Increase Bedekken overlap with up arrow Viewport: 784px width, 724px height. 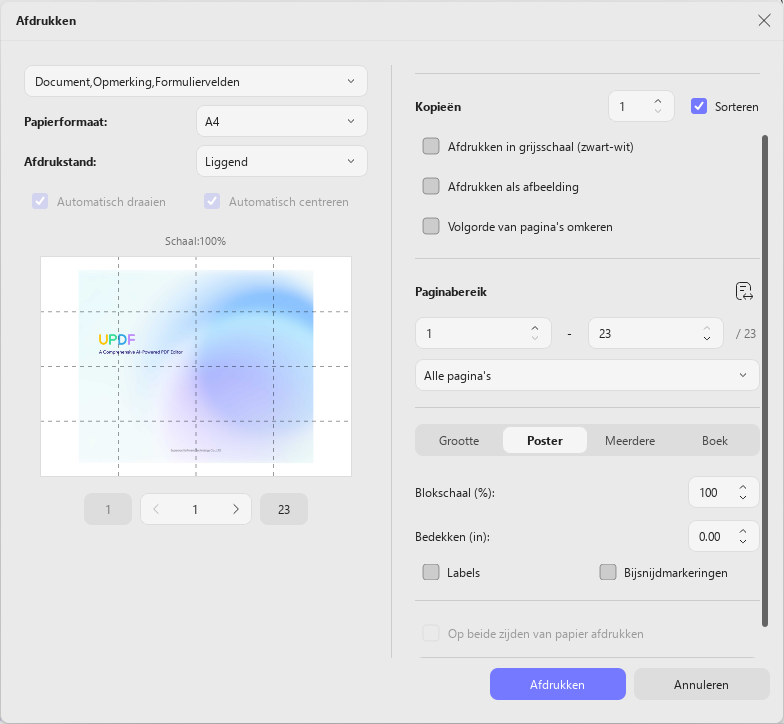click(743, 532)
